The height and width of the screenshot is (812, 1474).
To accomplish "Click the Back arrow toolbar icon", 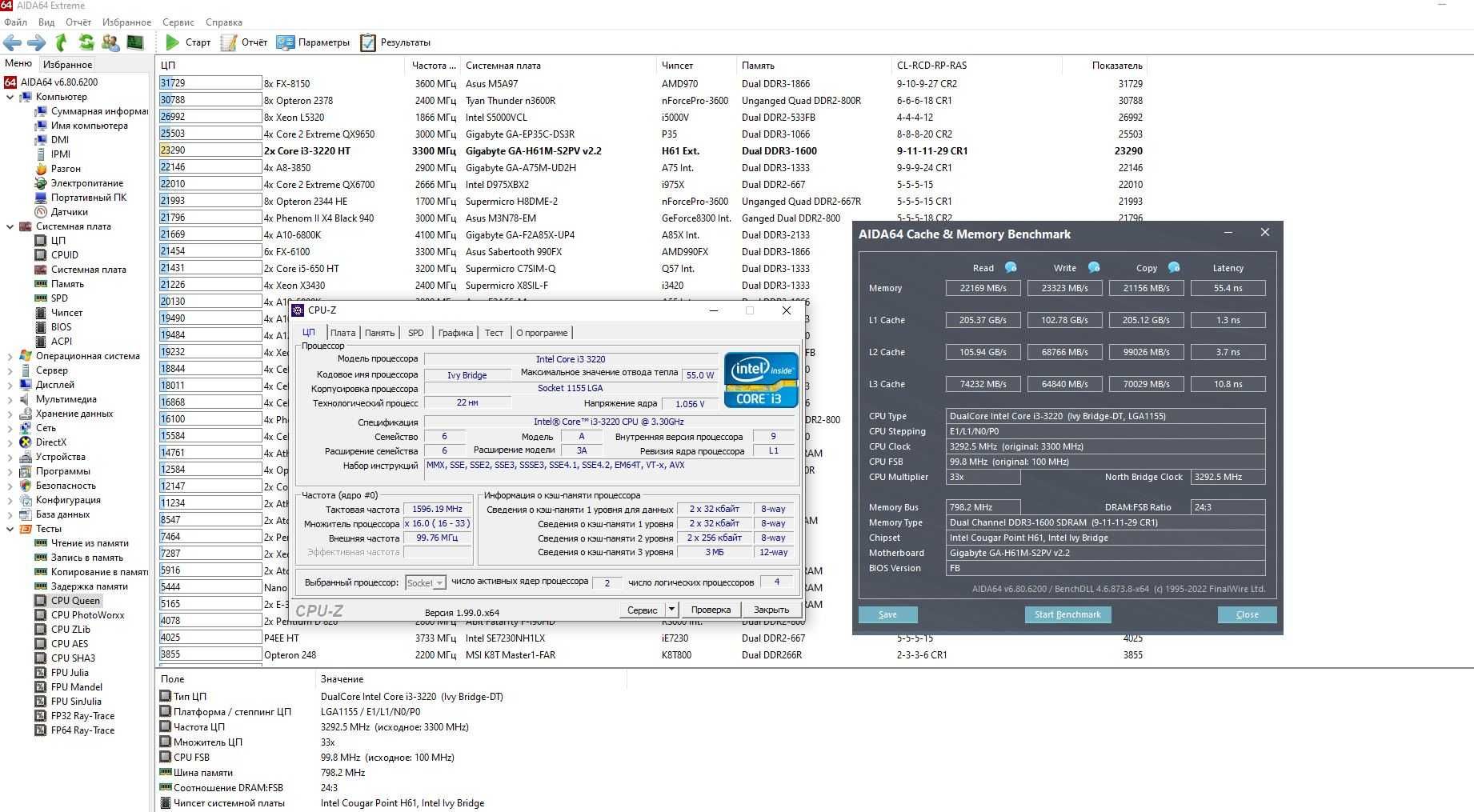I will click(13, 42).
